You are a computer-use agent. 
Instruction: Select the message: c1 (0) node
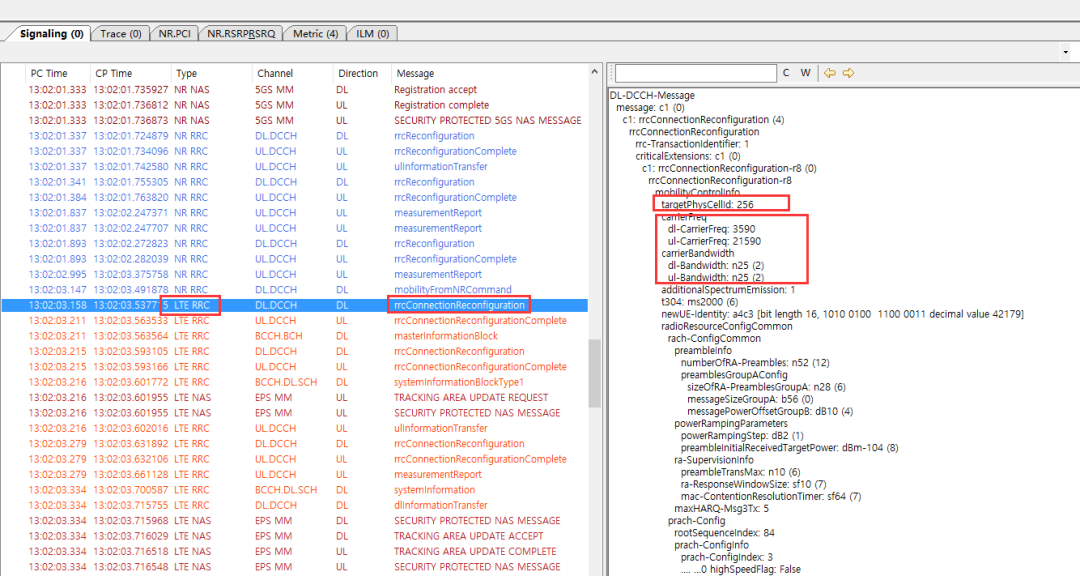[650, 107]
